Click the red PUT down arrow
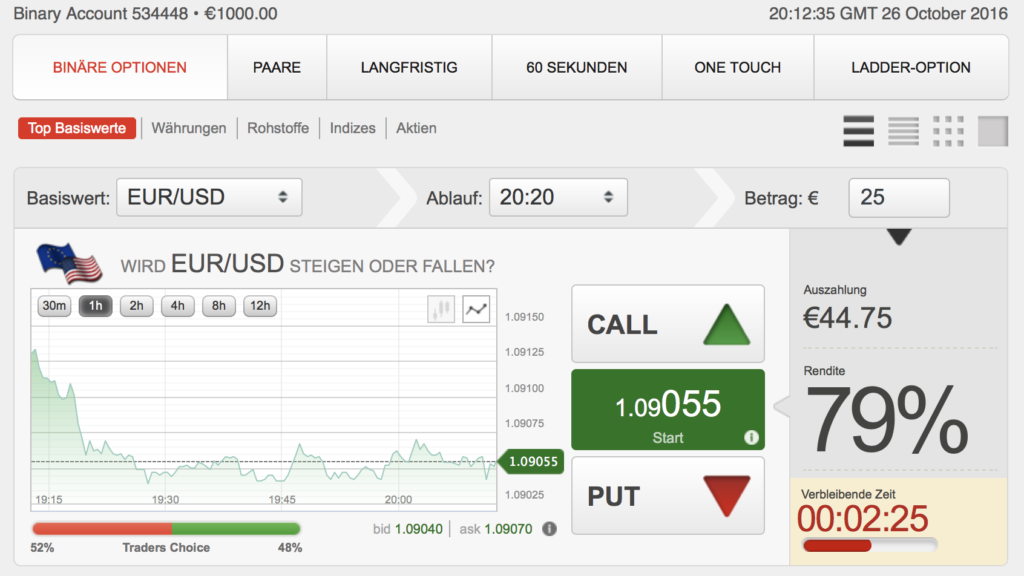The image size is (1024, 576). click(x=727, y=496)
